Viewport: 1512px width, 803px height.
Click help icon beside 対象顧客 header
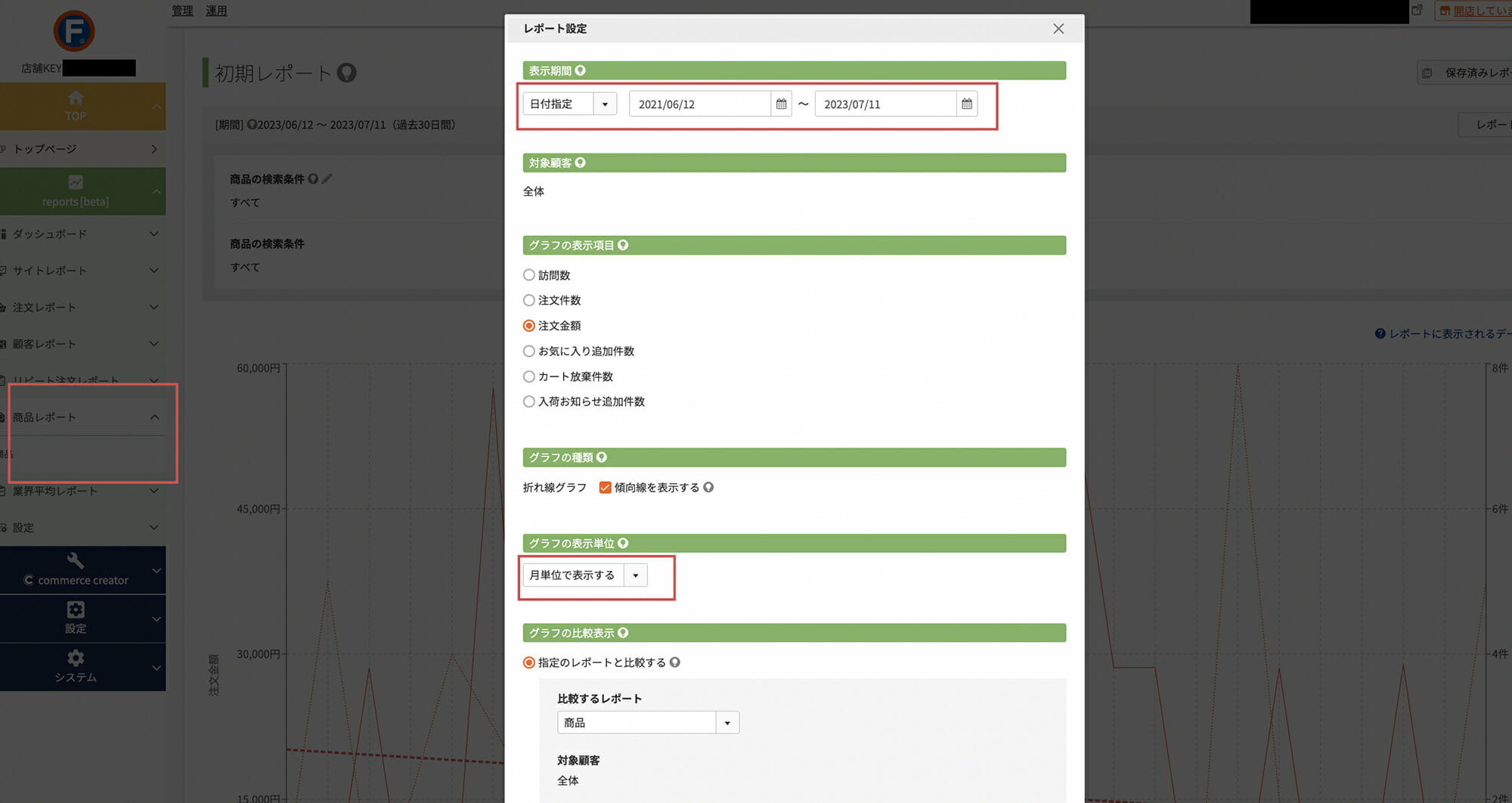(x=580, y=163)
